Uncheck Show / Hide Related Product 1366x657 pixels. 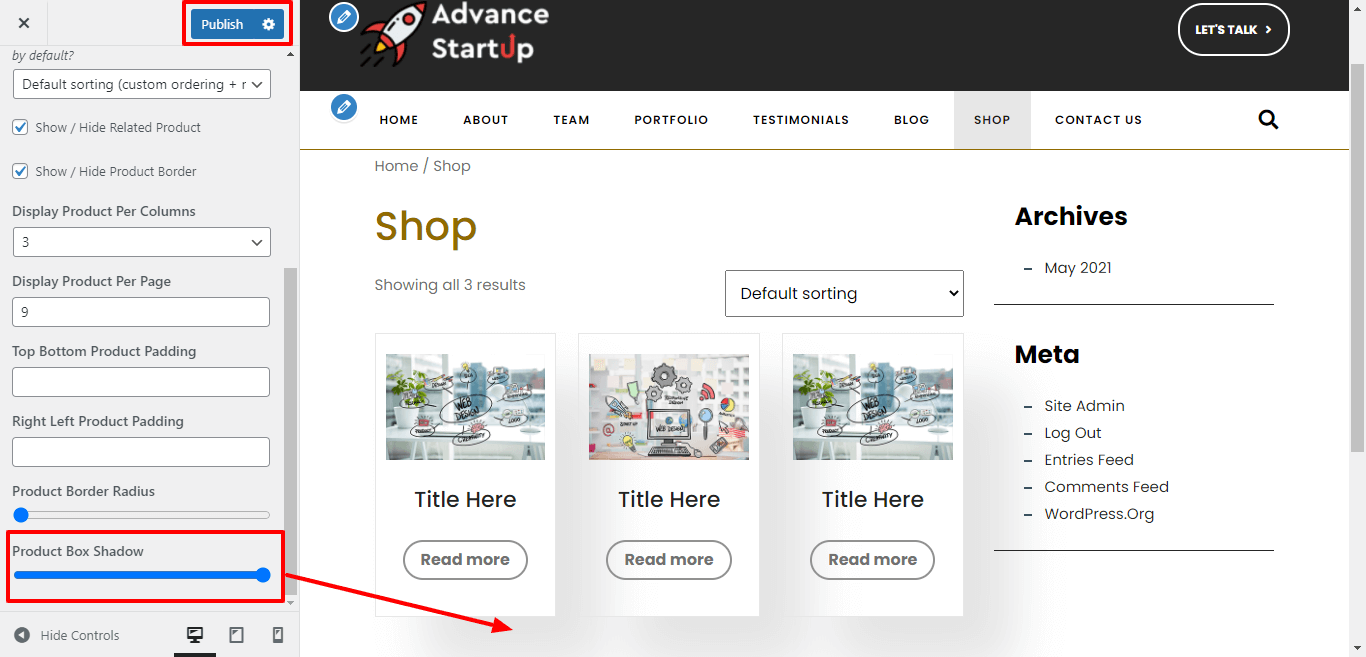pyautogui.click(x=20, y=127)
